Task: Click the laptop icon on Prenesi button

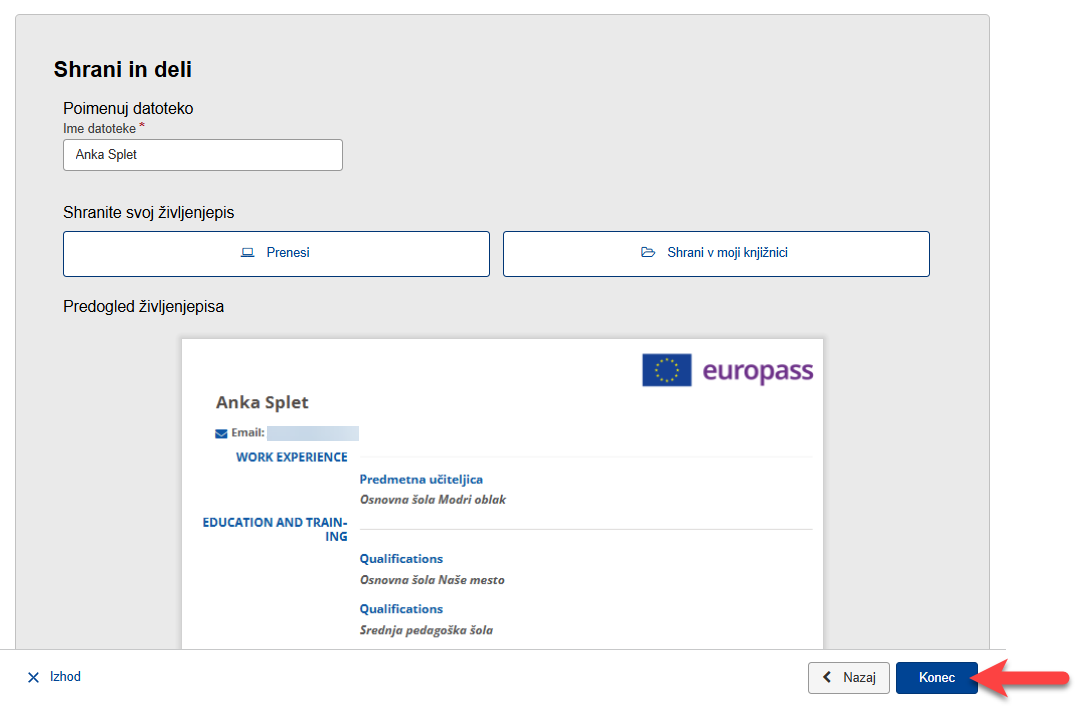Action: click(248, 253)
